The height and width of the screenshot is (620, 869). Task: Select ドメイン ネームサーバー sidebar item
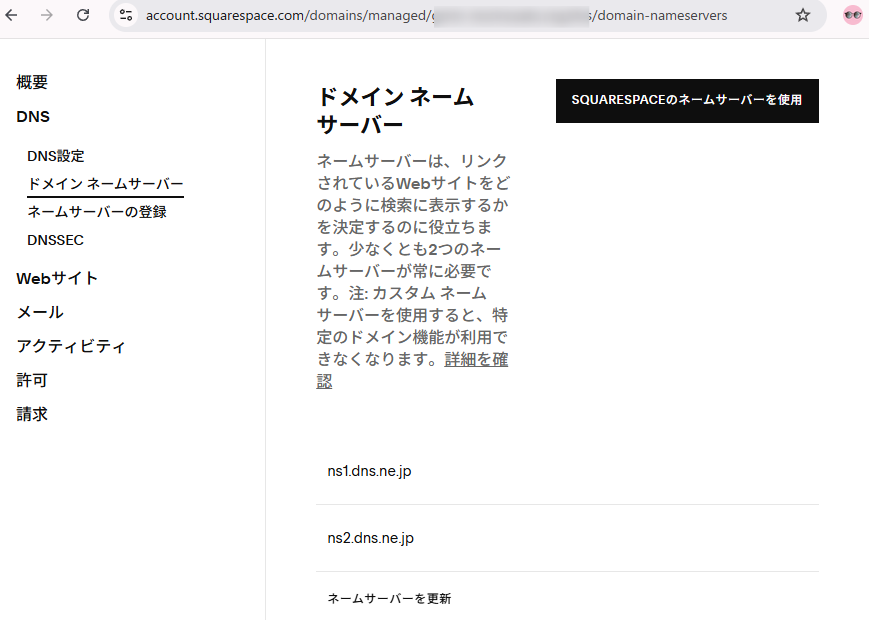tap(105, 184)
